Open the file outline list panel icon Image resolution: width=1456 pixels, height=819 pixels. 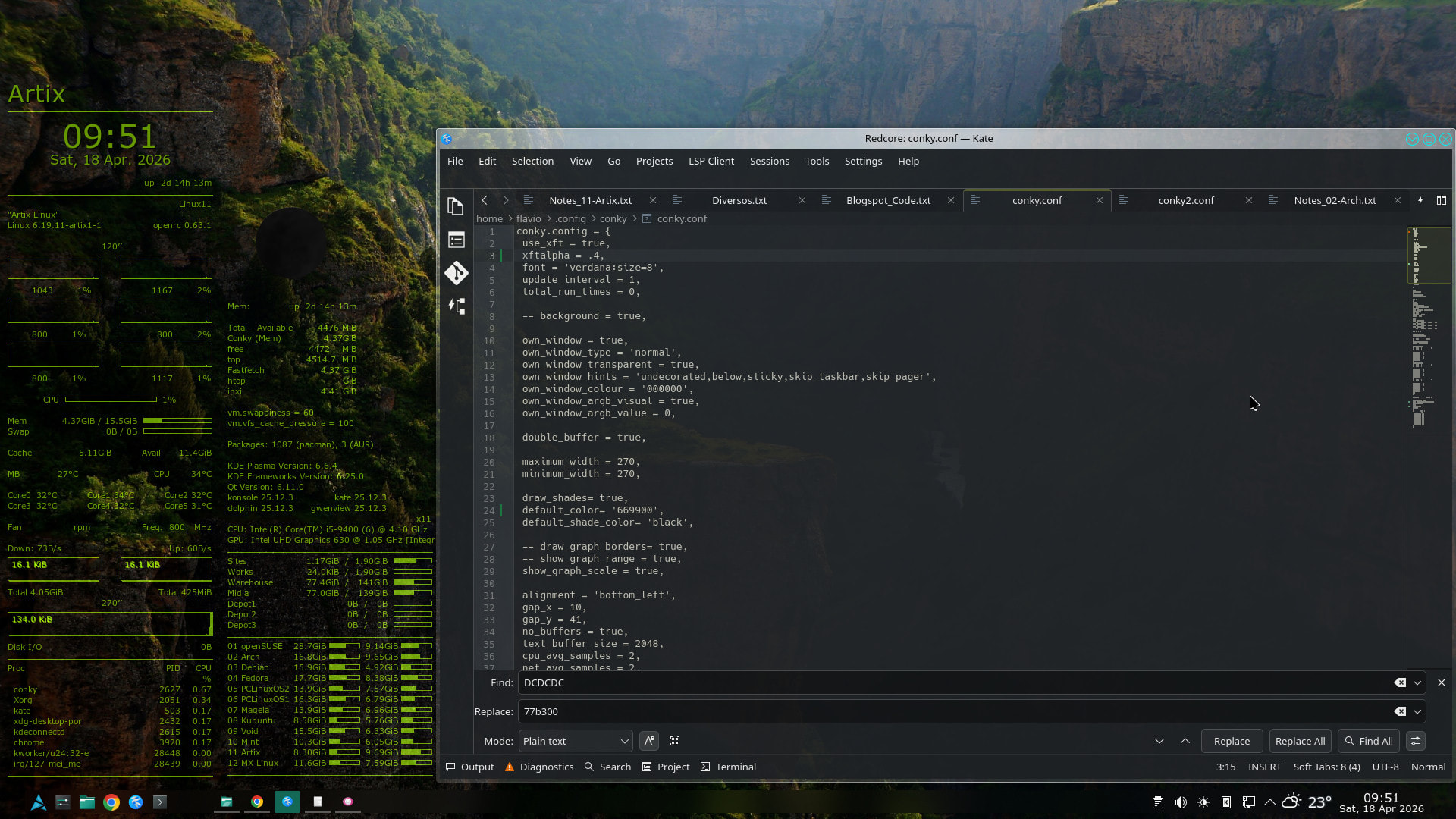pyautogui.click(x=456, y=240)
